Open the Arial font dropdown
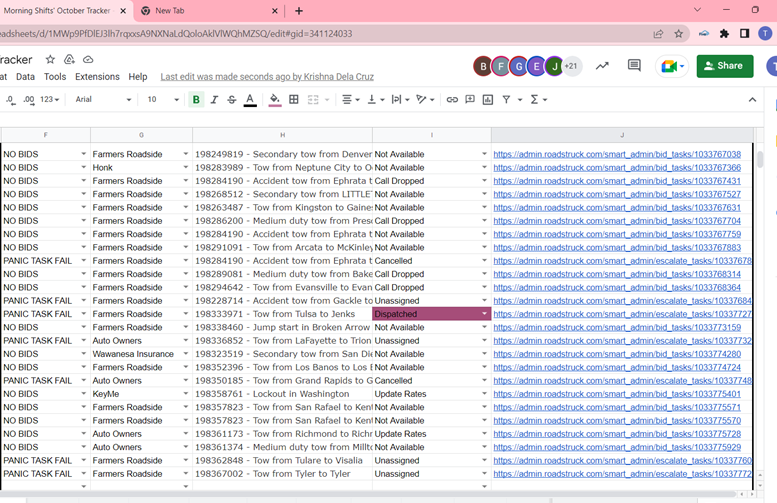 click(103, 100)
